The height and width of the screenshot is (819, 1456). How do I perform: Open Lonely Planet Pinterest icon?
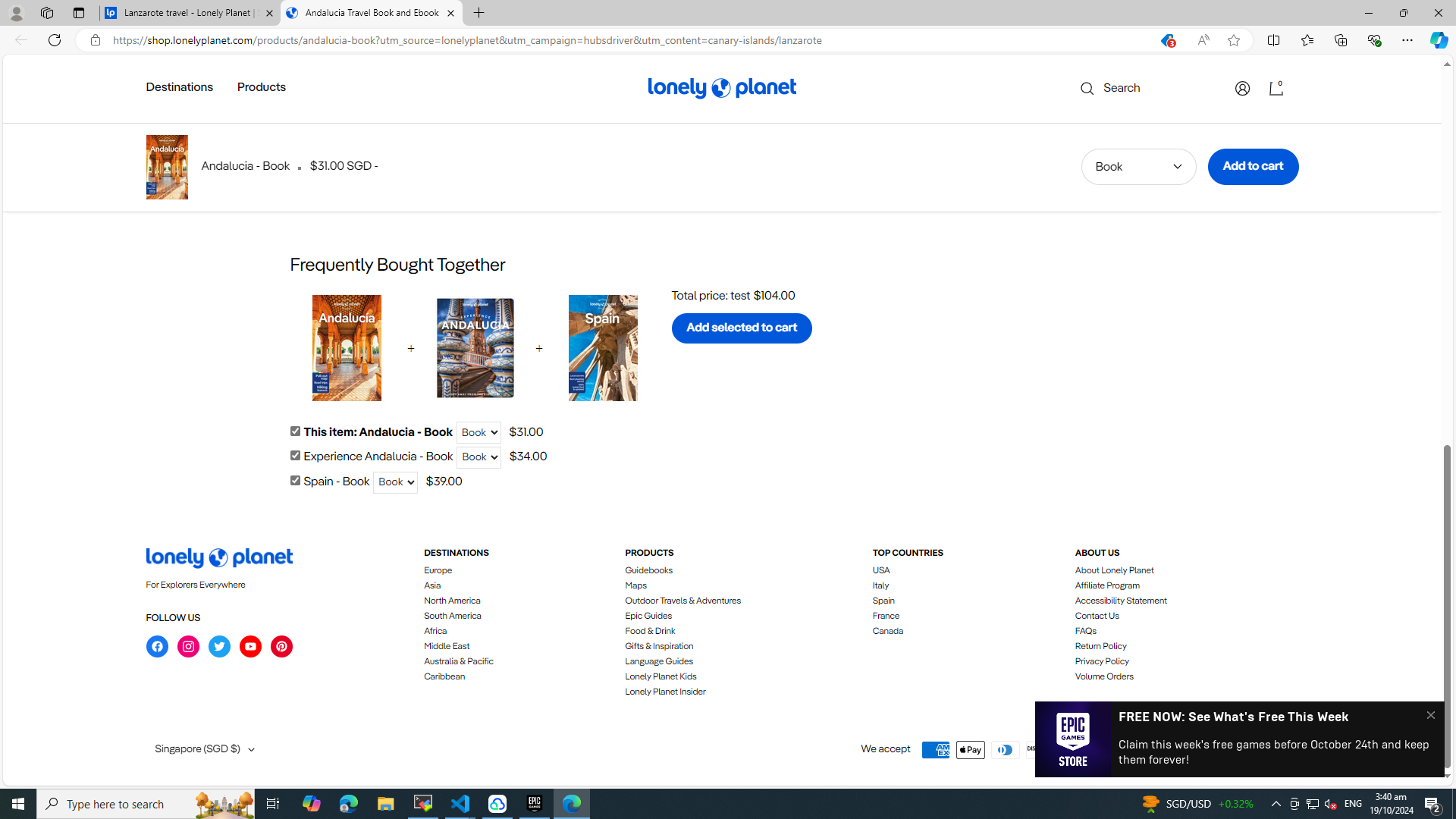click(281, 646)
